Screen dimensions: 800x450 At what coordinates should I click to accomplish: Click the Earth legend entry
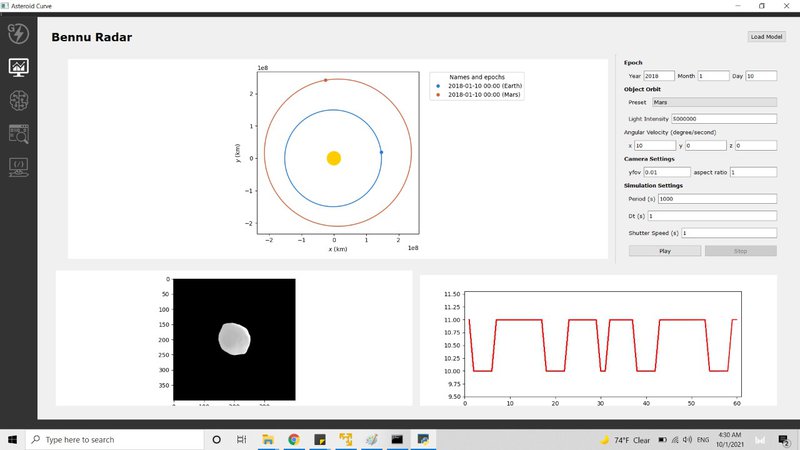(479, 86)
